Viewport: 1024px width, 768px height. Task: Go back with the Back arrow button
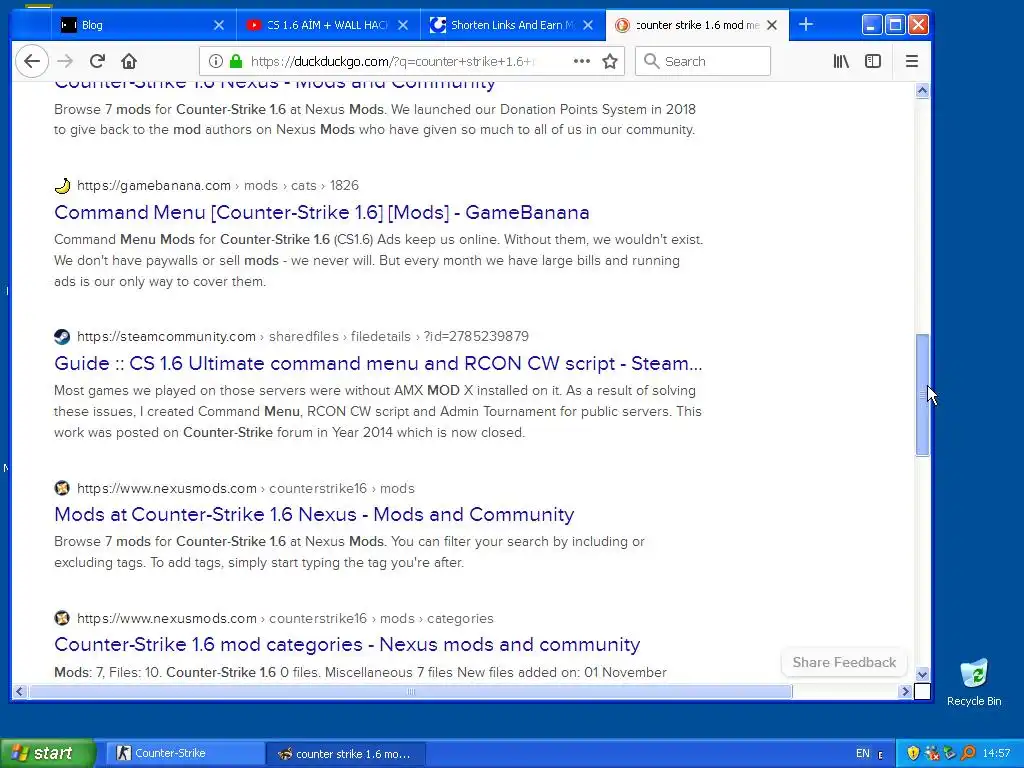(31, 61)
